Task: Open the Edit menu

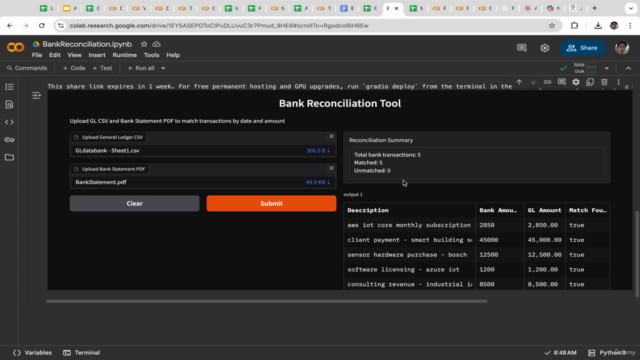Action: coord(55,55)
